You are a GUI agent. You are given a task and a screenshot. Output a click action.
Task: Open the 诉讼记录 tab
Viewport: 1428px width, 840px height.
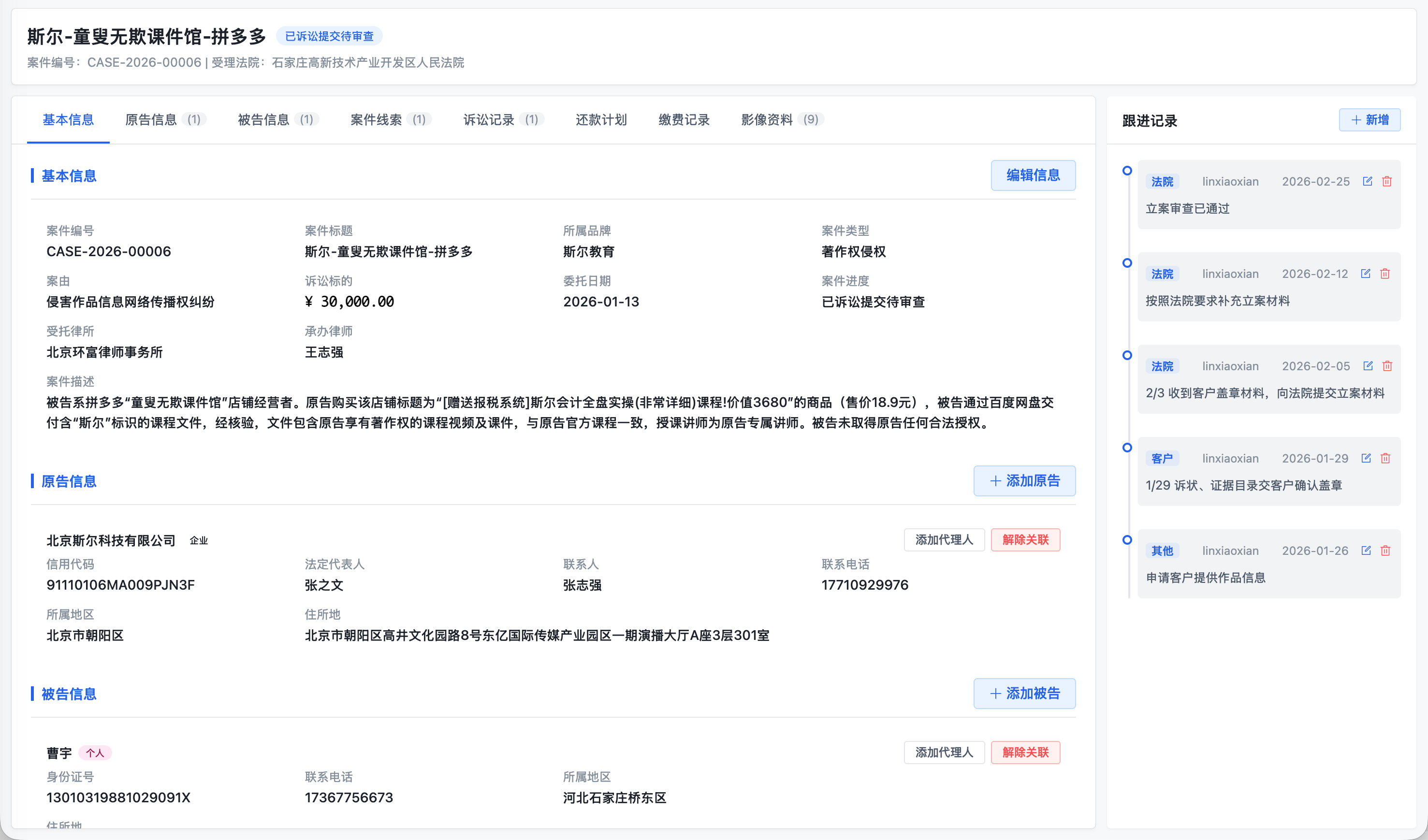490,119
